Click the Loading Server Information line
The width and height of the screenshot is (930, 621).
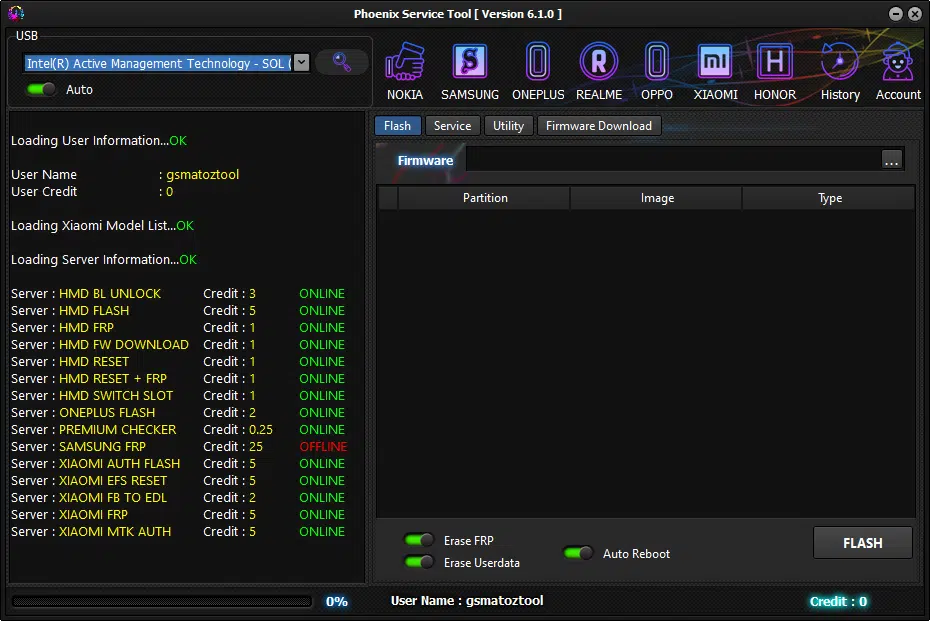pyautogui.click(x=104, y=260)
